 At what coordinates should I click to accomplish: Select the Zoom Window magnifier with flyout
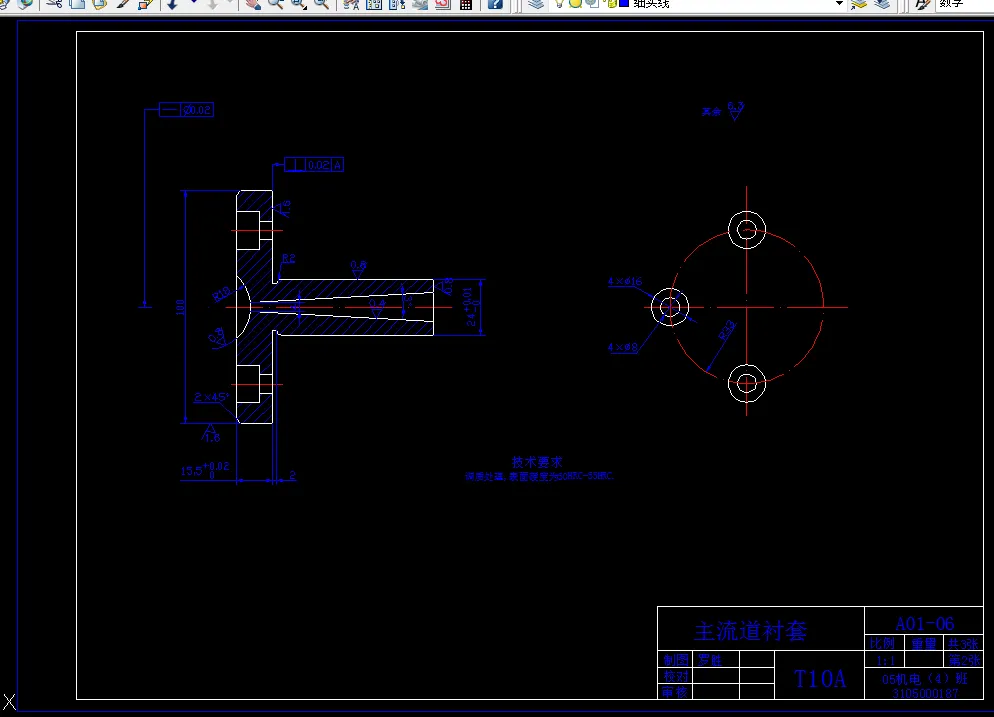[x=299, y=4]
